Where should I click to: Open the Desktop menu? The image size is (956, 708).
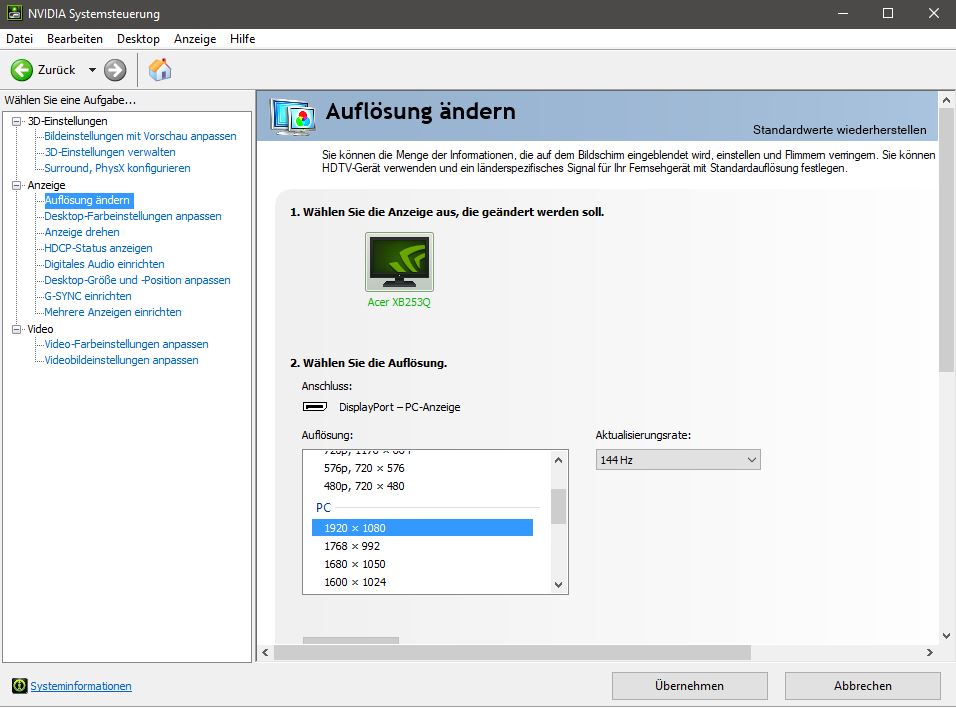(138, 39)
